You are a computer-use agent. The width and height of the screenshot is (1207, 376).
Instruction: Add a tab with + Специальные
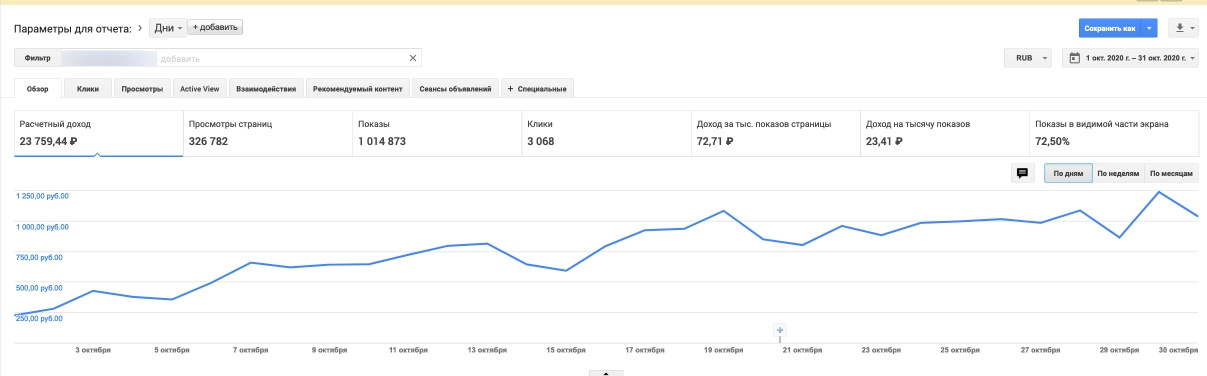pos(538,89)
